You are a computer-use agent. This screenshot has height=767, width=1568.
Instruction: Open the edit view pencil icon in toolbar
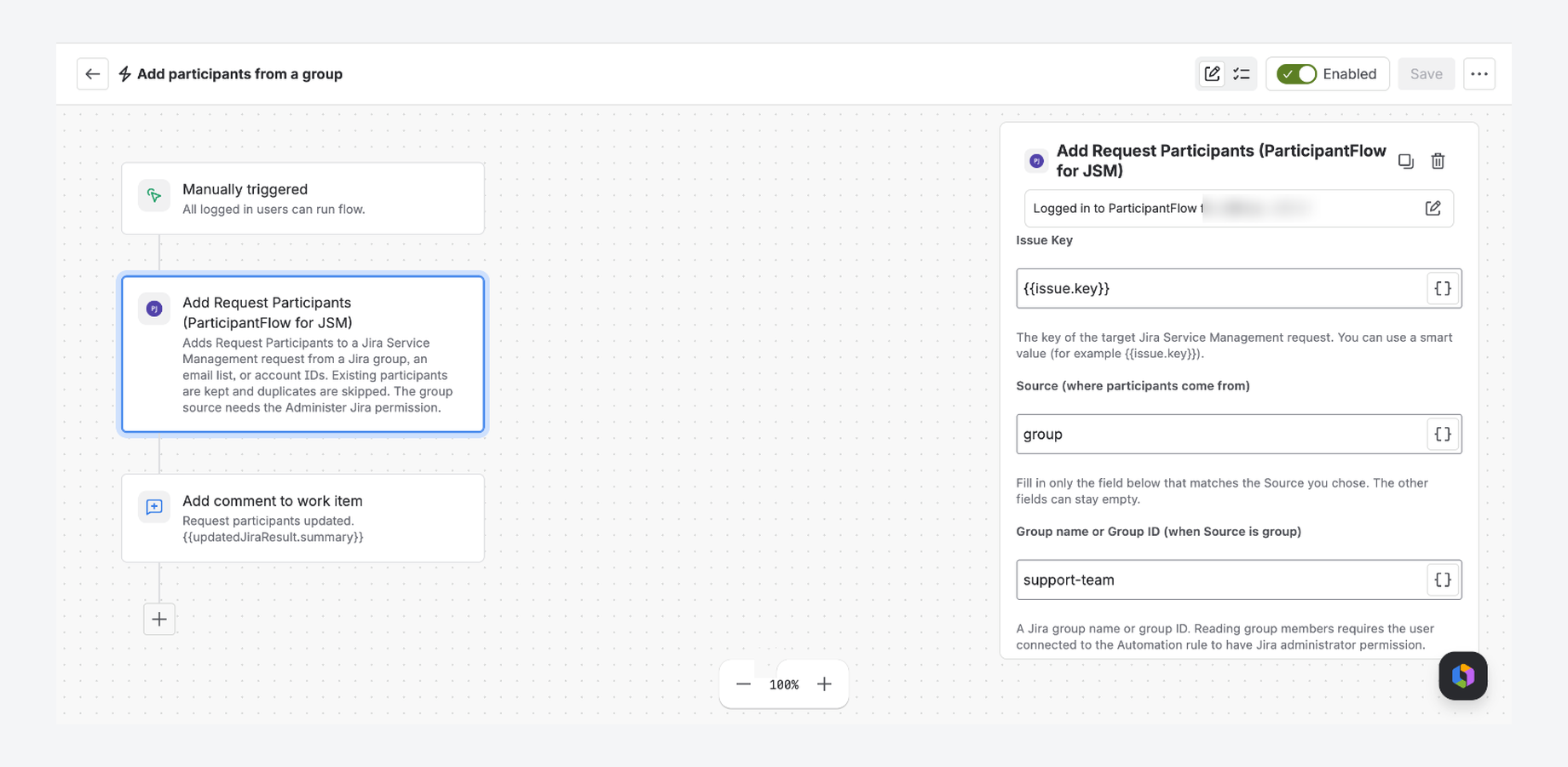[1212, 74]
